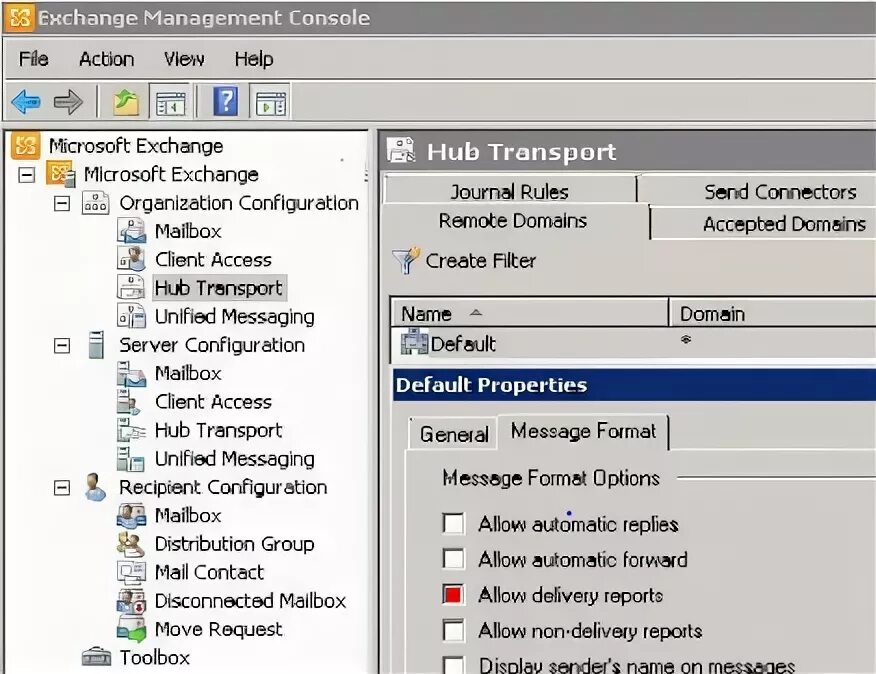
Task: Enable Allow non-delivery reports checkbox
Action: coord(453,630)
